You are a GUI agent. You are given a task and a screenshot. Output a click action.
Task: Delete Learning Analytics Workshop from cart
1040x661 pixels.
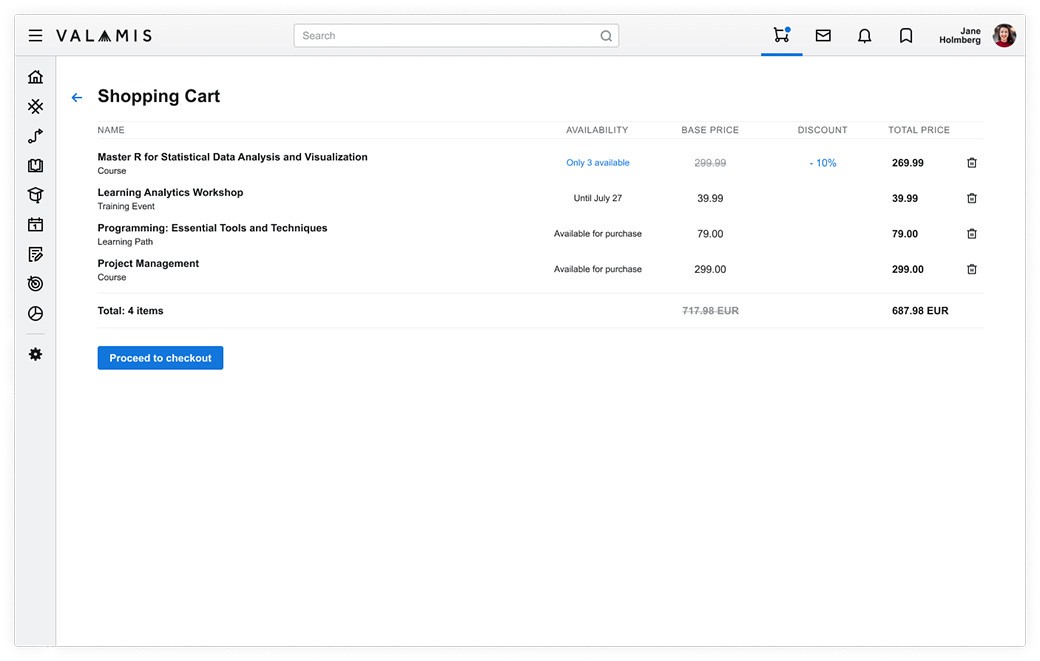[x=972, y=198]
